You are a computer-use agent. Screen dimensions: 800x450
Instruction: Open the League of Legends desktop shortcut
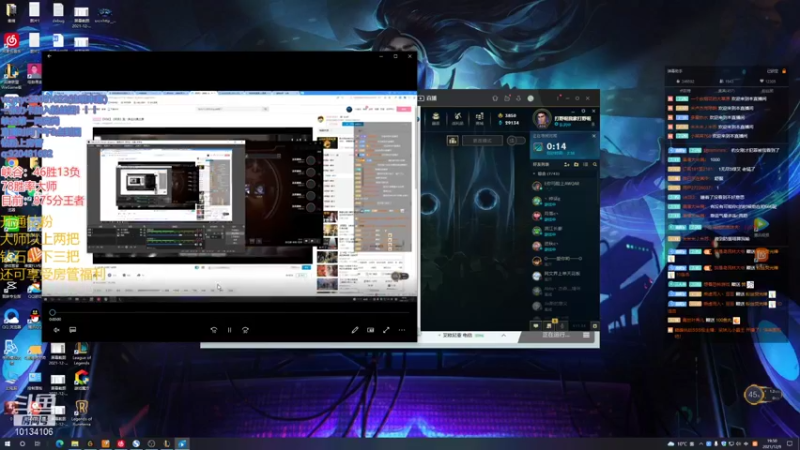click(x=81, y=355)
